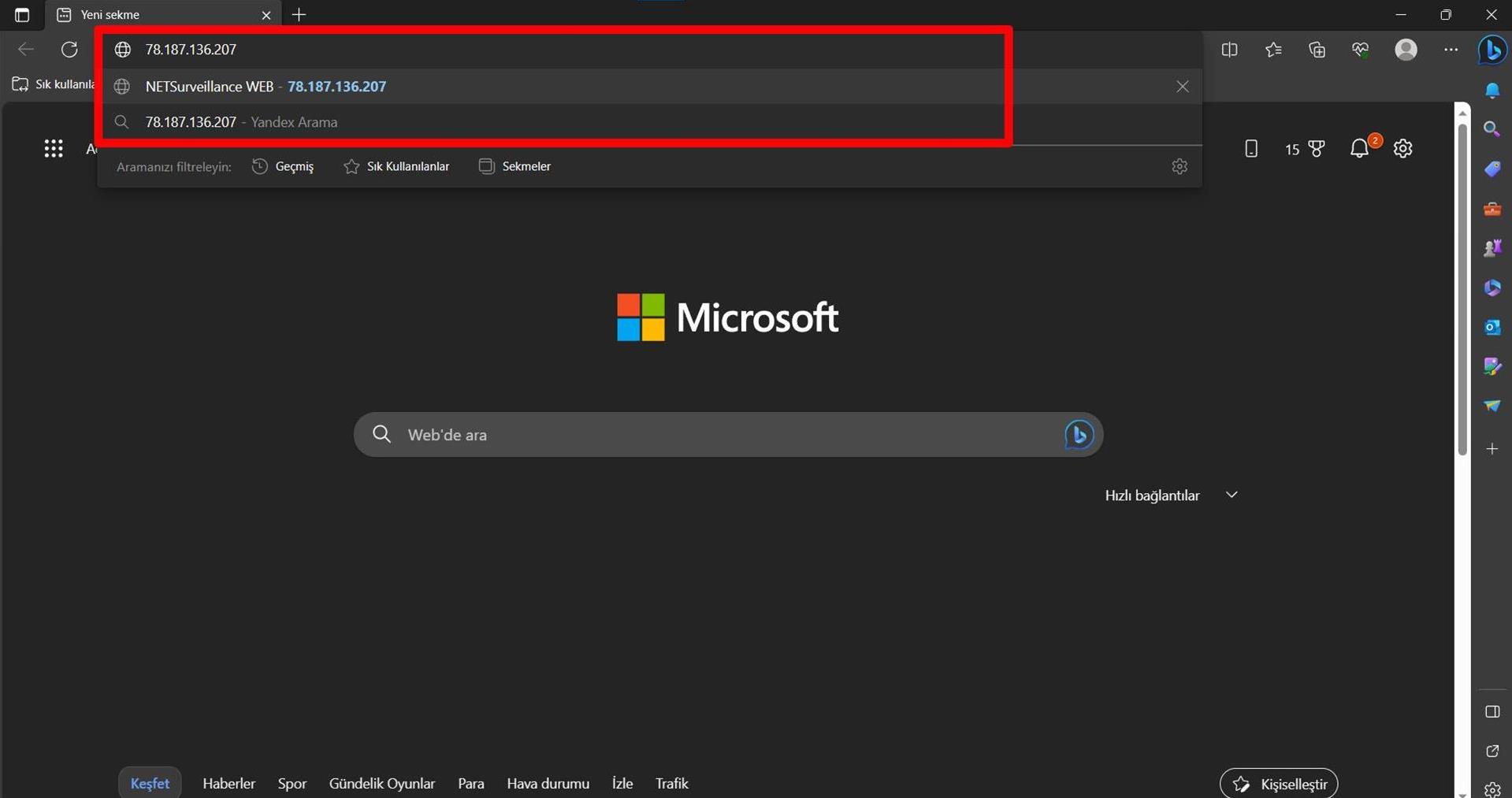Click the scrollbar down arrow
The image size is (1512, 798).
coord(1462,794)
